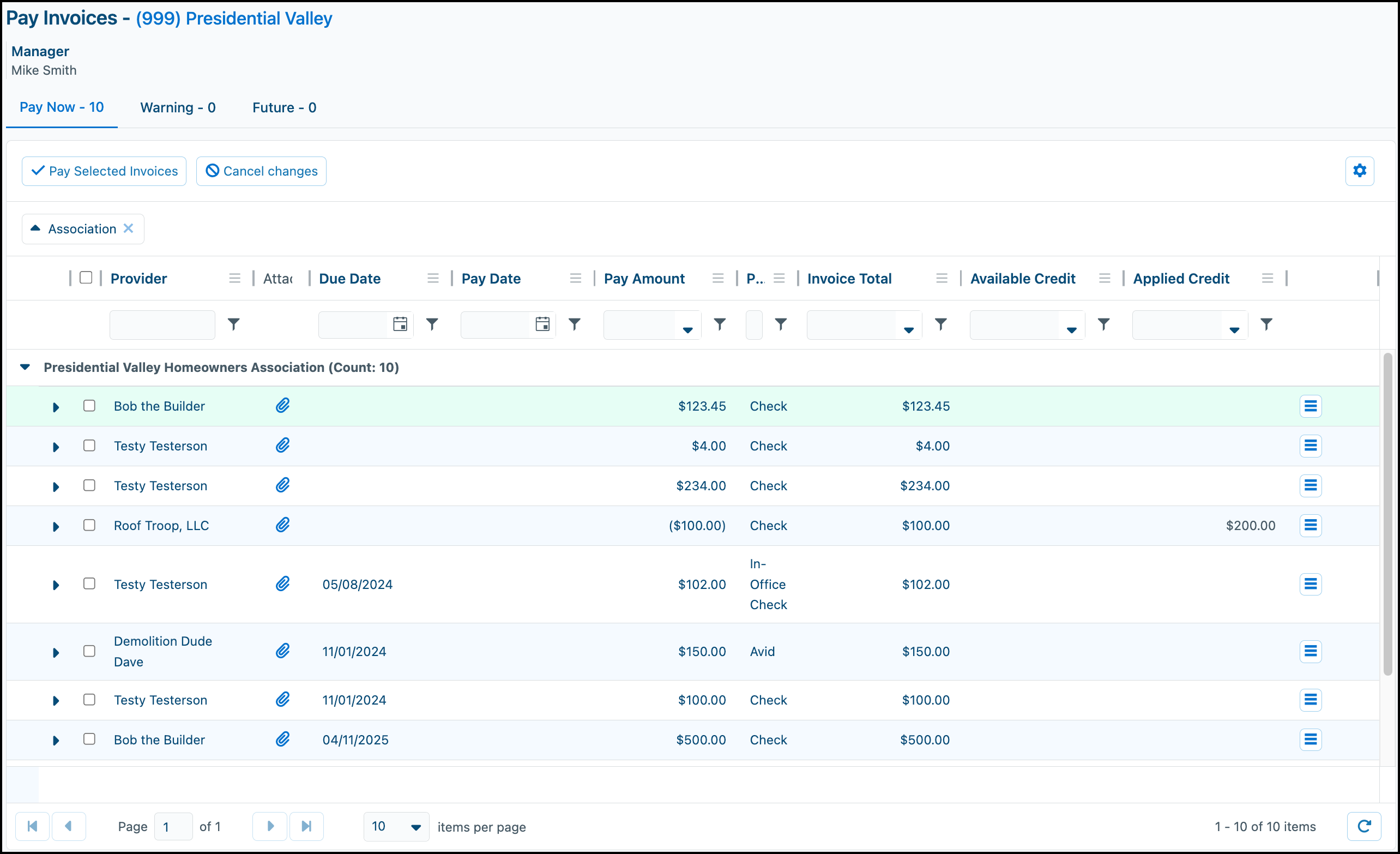Screen dimensions: 1400x854
Task: Click the Provider filter text field
Action: click(162, 324)
